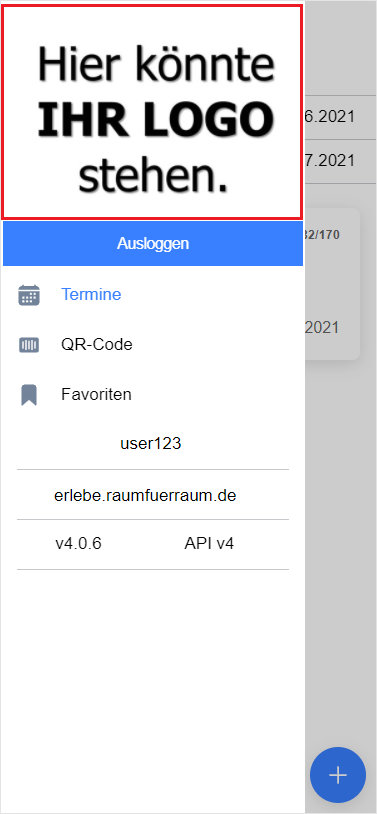
Task: Click the user123 username label
Action: 151,443
